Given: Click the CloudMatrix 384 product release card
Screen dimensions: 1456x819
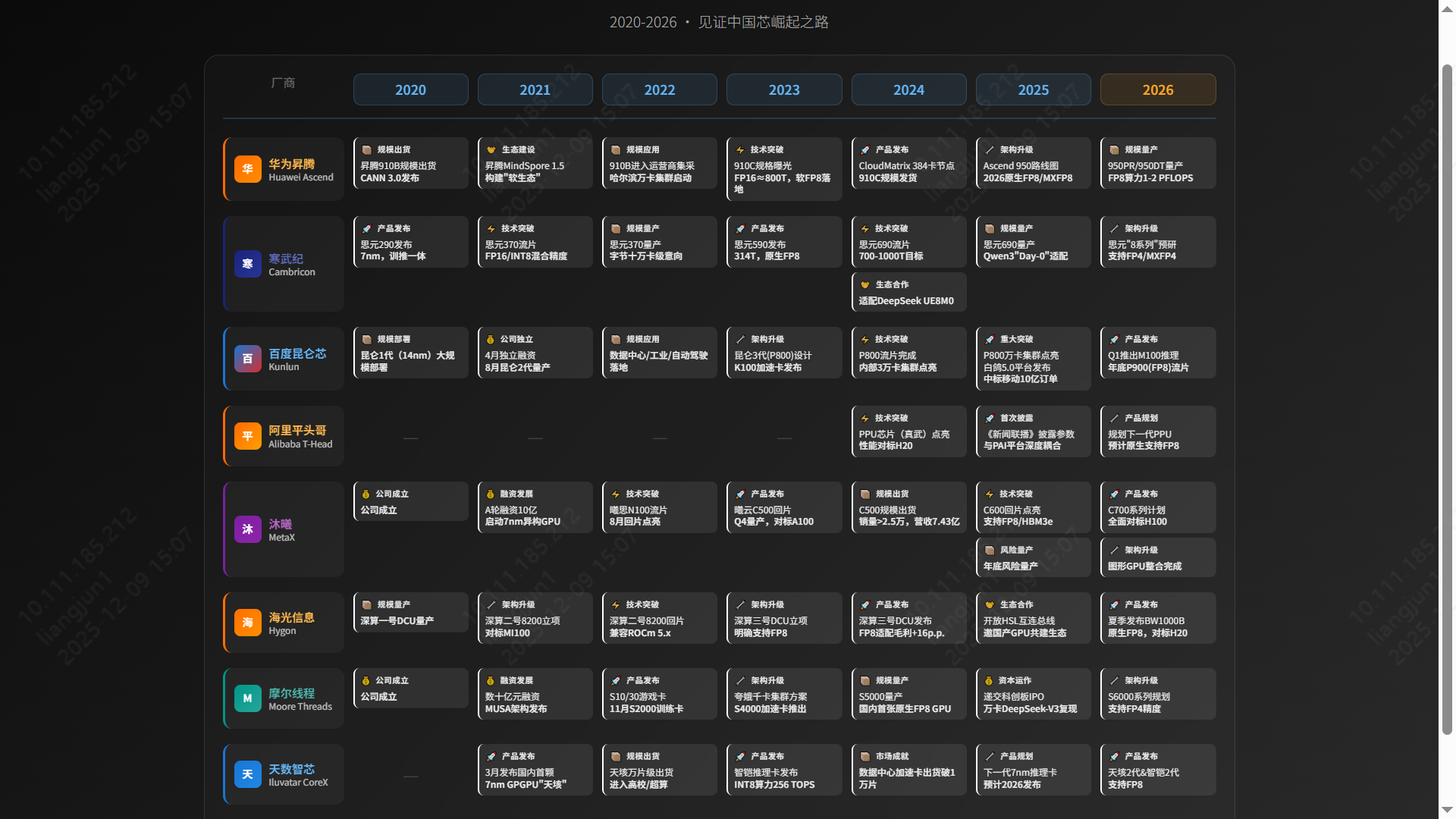Looking at the screenshot, I should [908, 163].
